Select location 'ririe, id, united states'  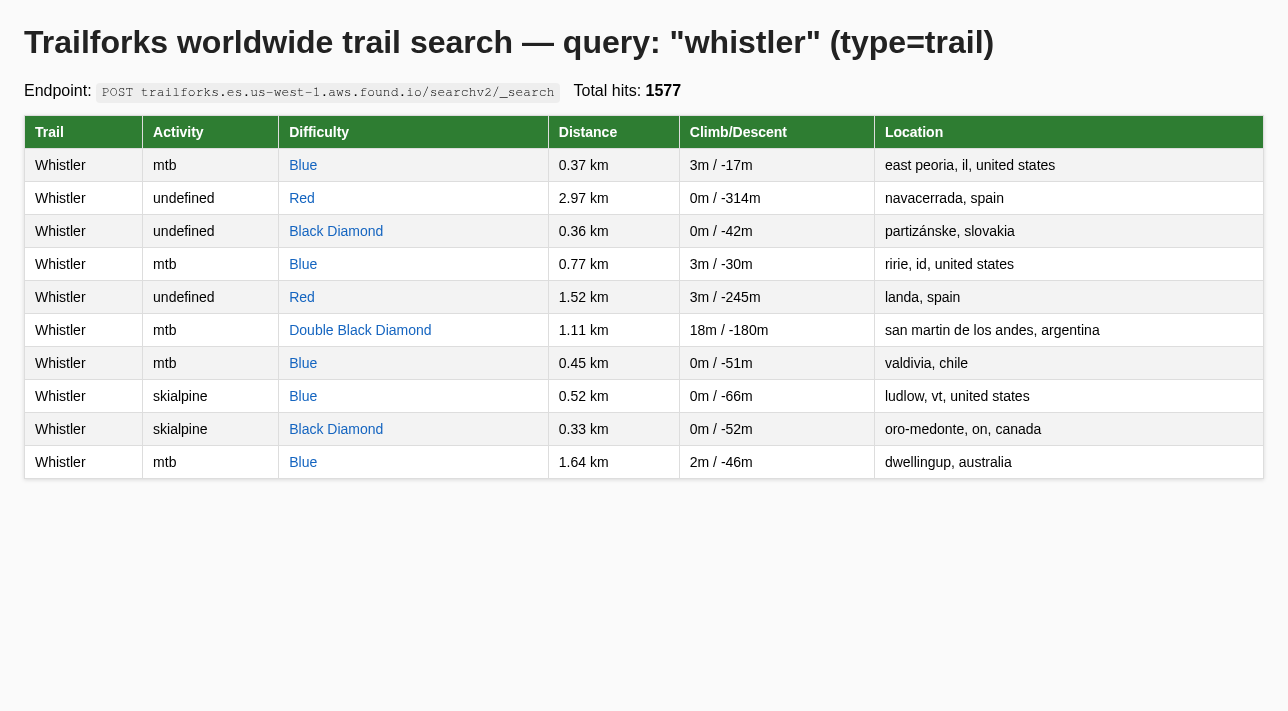949,264
